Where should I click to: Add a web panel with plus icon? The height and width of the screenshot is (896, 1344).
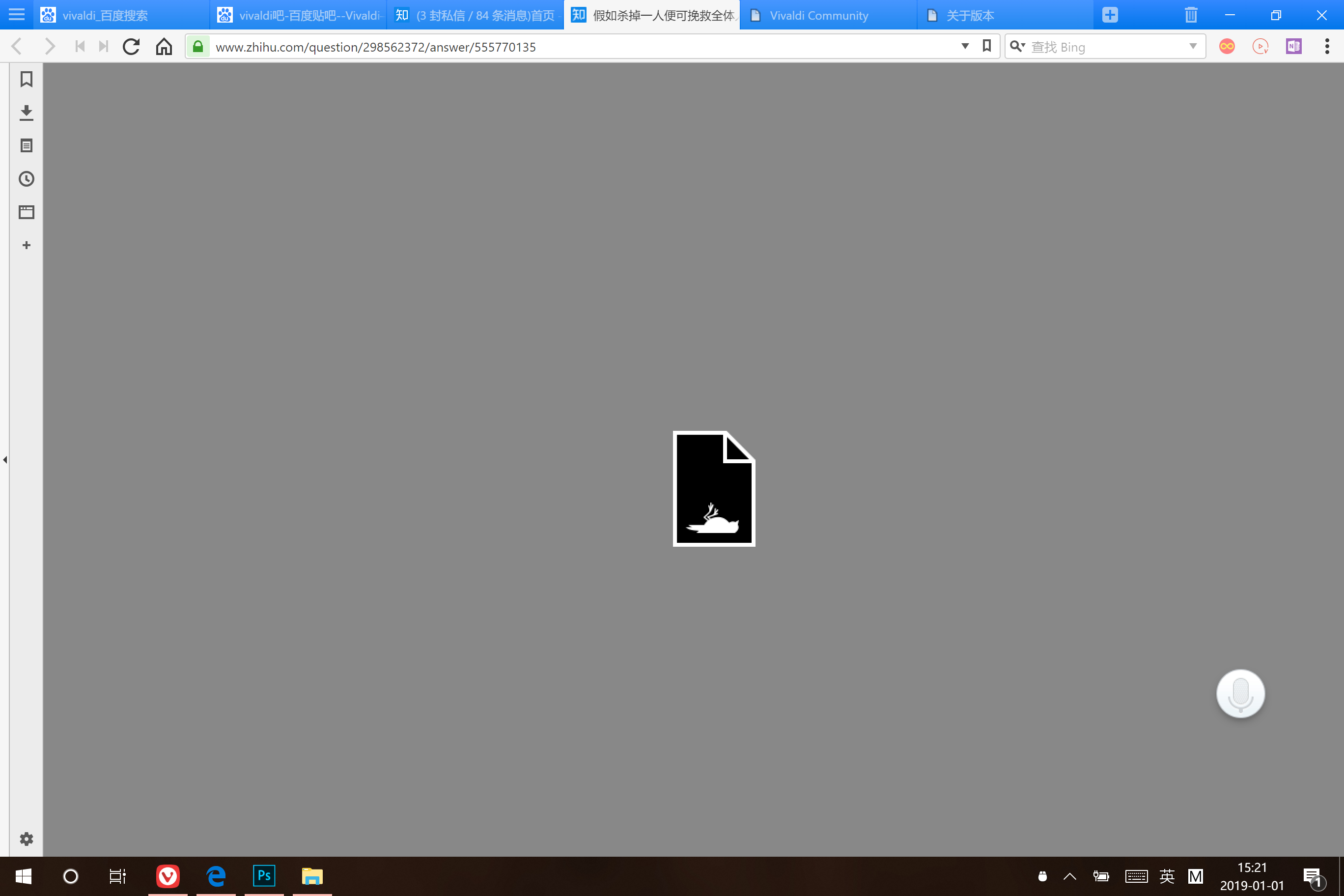27,245
